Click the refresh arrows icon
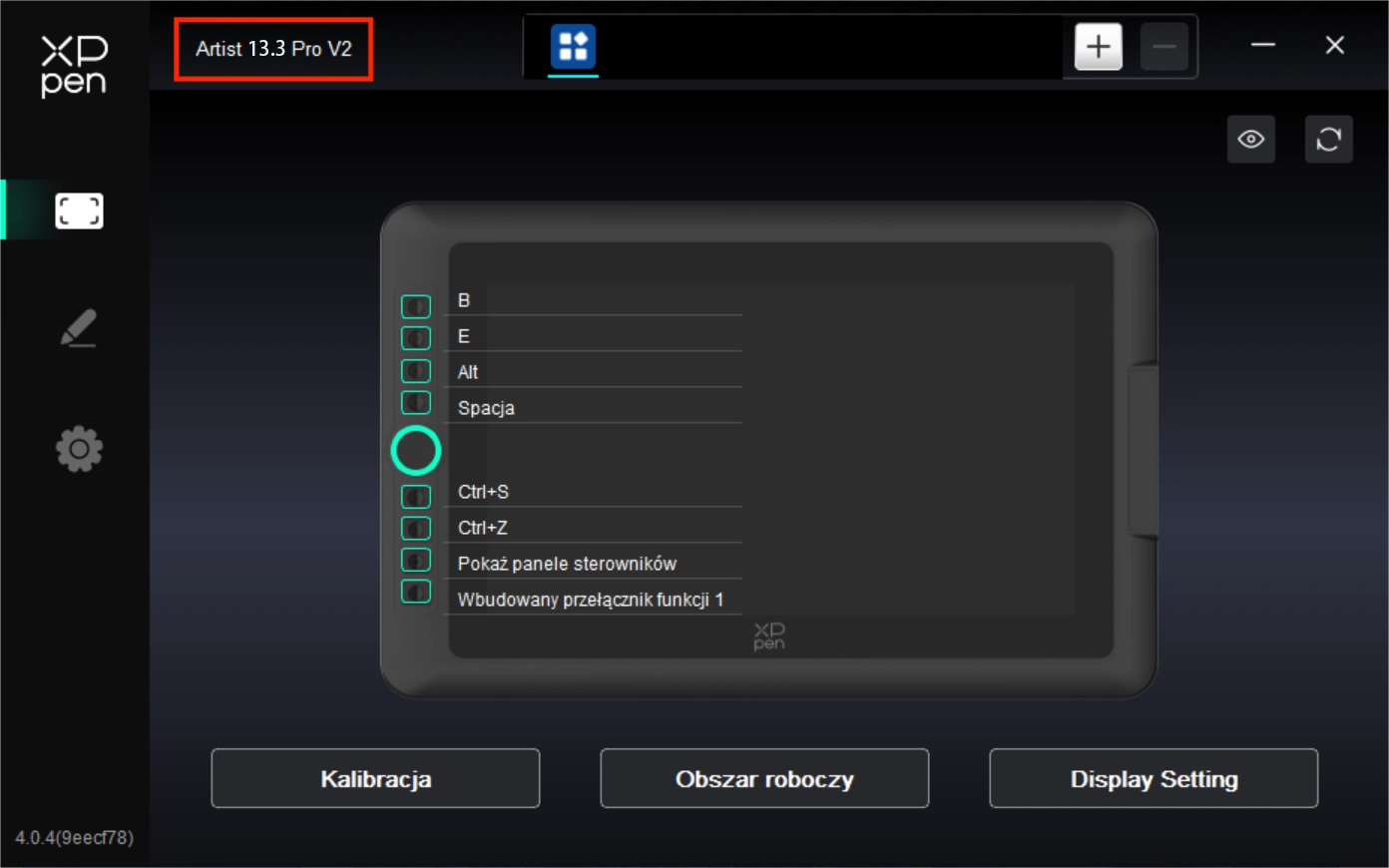Image resolution: width=1389 pixels, height=868 pixels. pos(1329,139)
